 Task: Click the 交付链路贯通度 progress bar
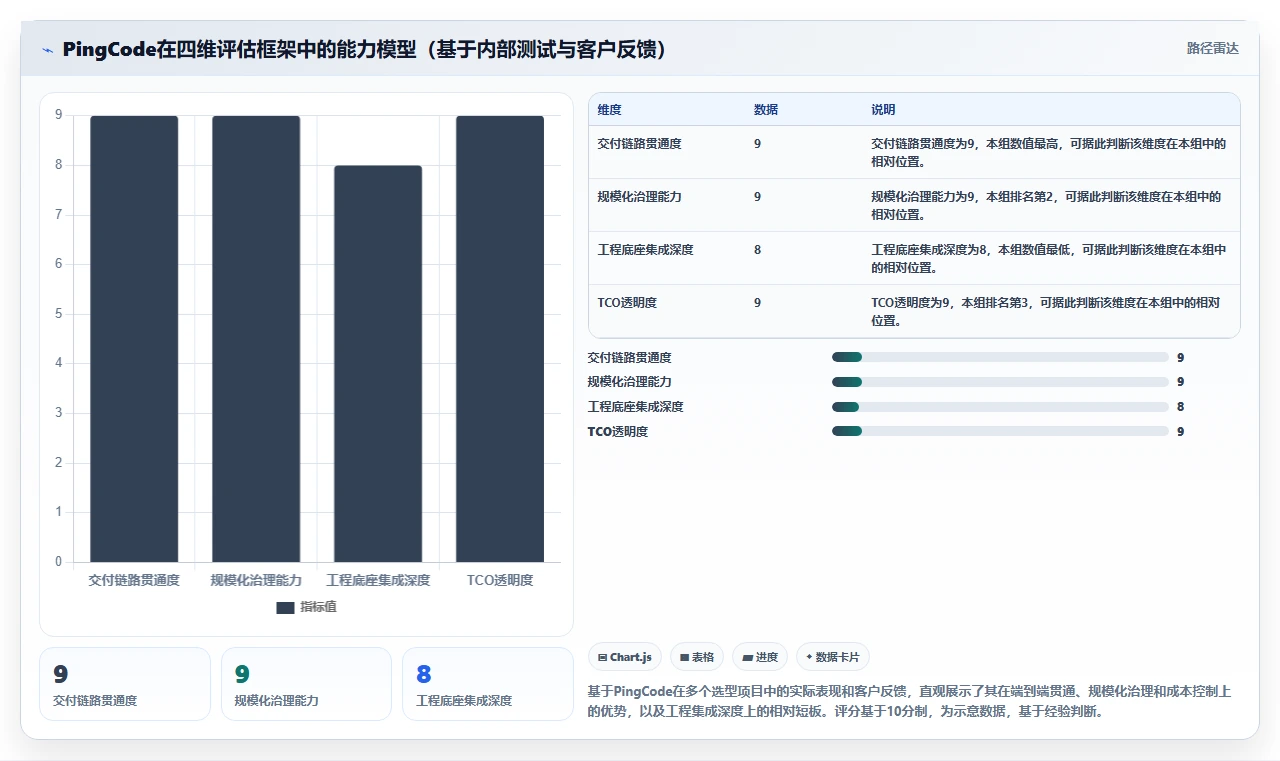(1000, 357)
